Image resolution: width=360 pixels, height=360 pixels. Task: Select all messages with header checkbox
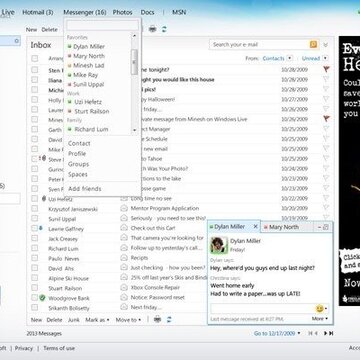coord(35,59)
